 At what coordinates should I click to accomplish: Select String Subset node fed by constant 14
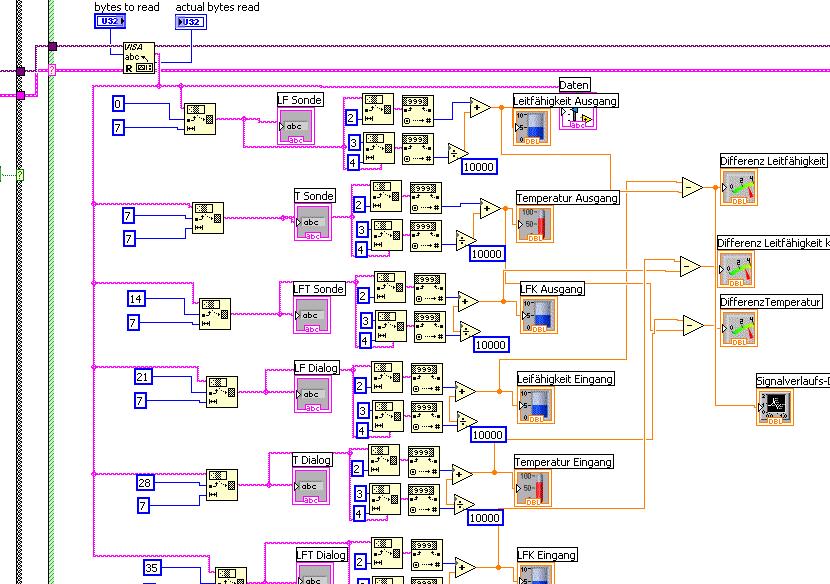pyautogui.click(x=215, y=314)
